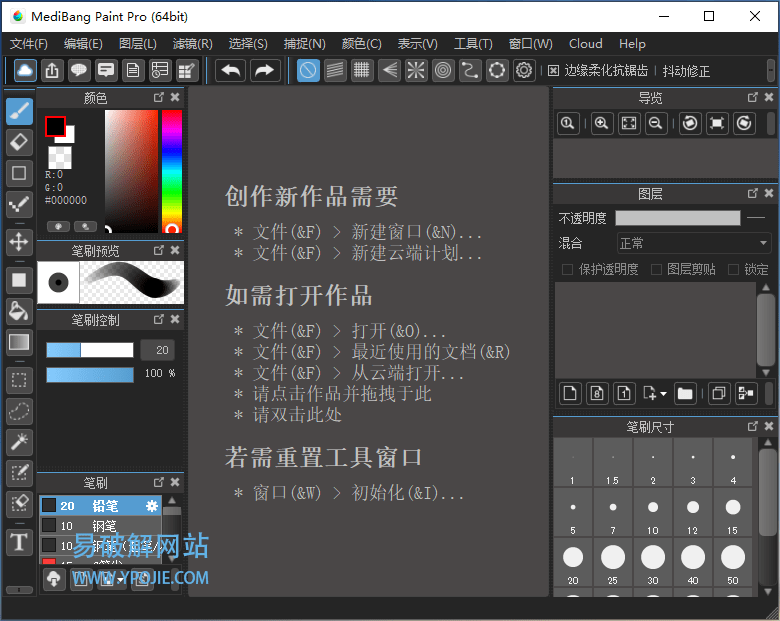Rotate canvas left in navigator

689,123
